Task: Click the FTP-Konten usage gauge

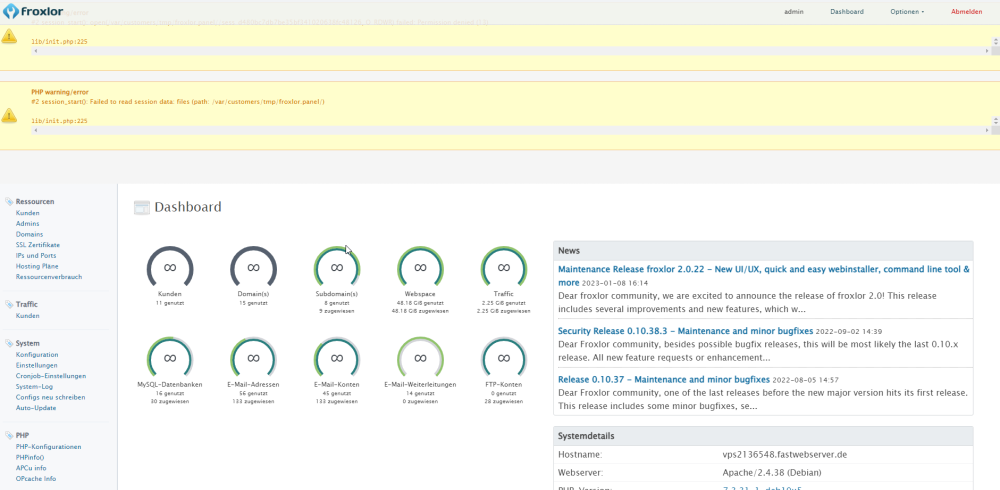Action: tap(504, 359)
